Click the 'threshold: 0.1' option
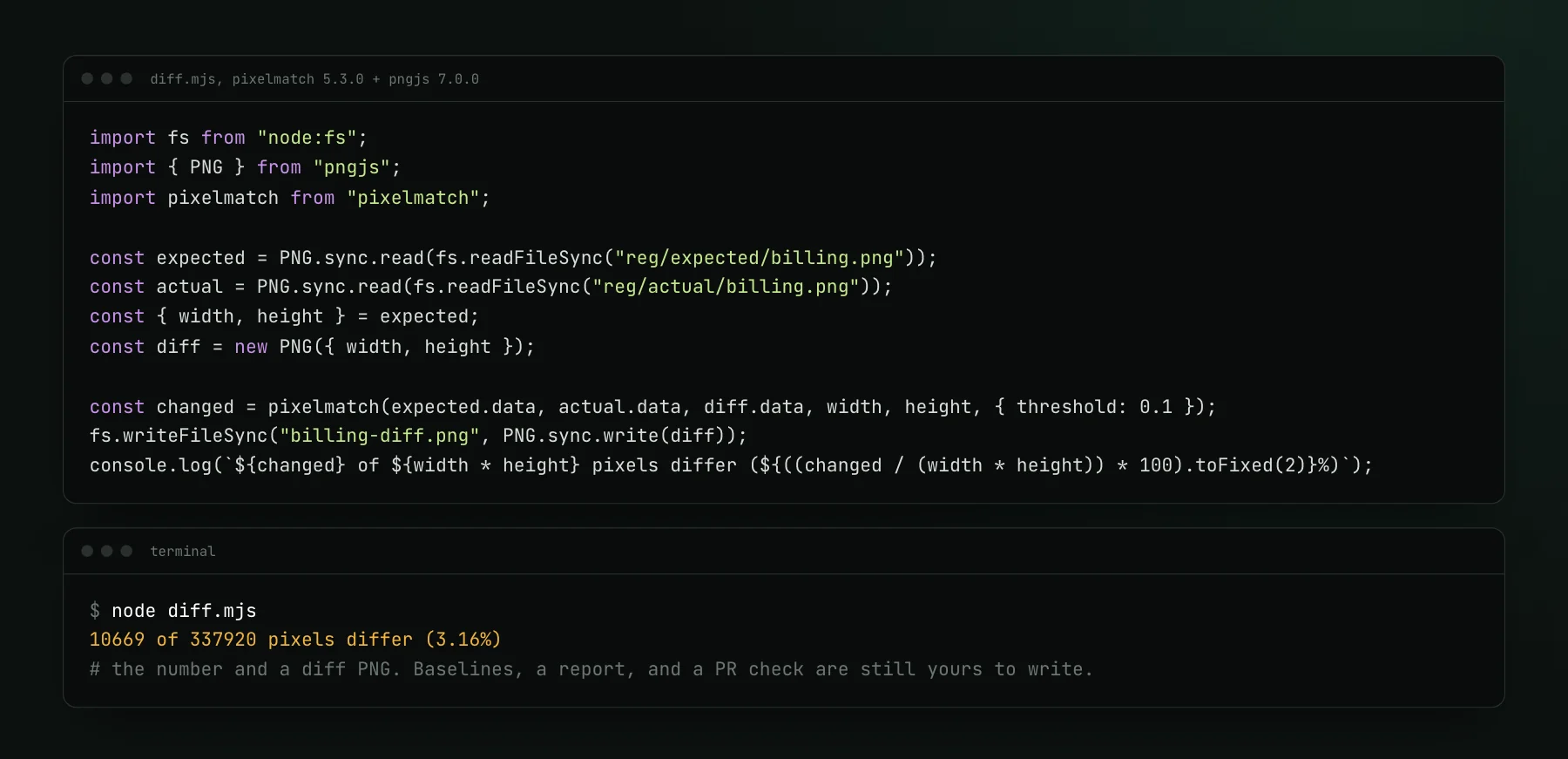 pos(1094,407)
